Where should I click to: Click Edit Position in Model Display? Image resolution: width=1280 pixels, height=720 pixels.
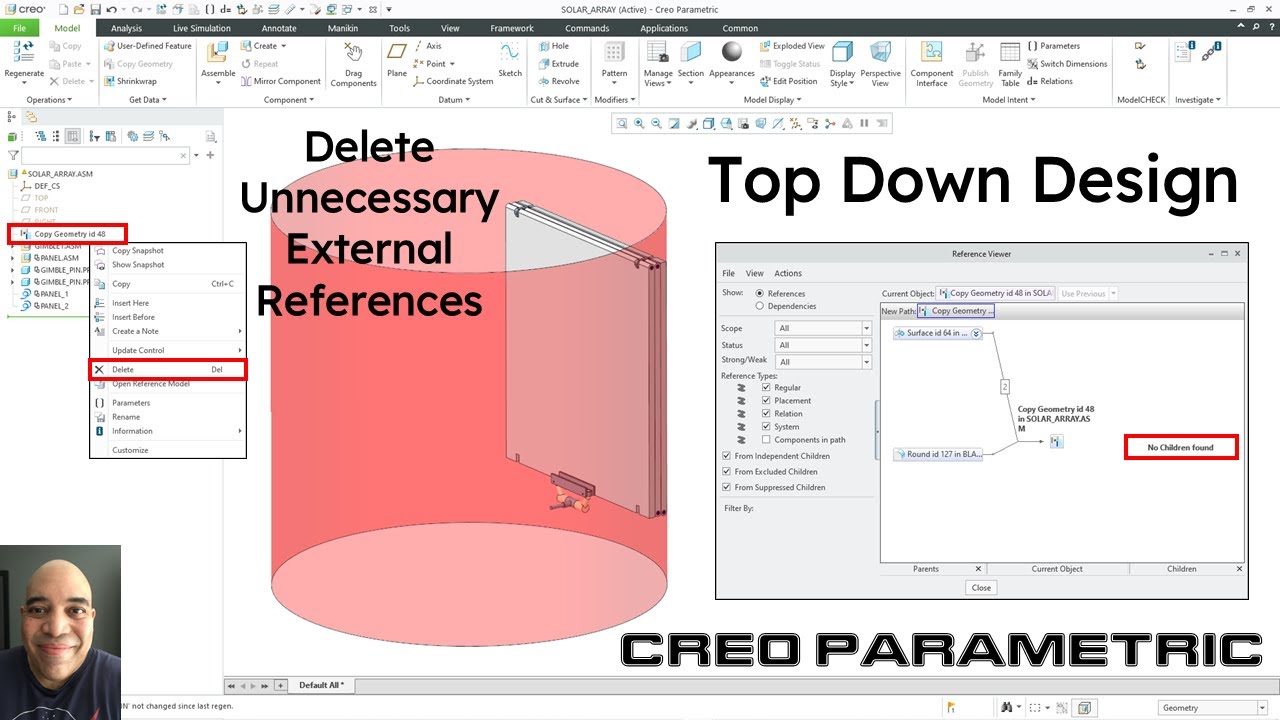coord(788,82)
